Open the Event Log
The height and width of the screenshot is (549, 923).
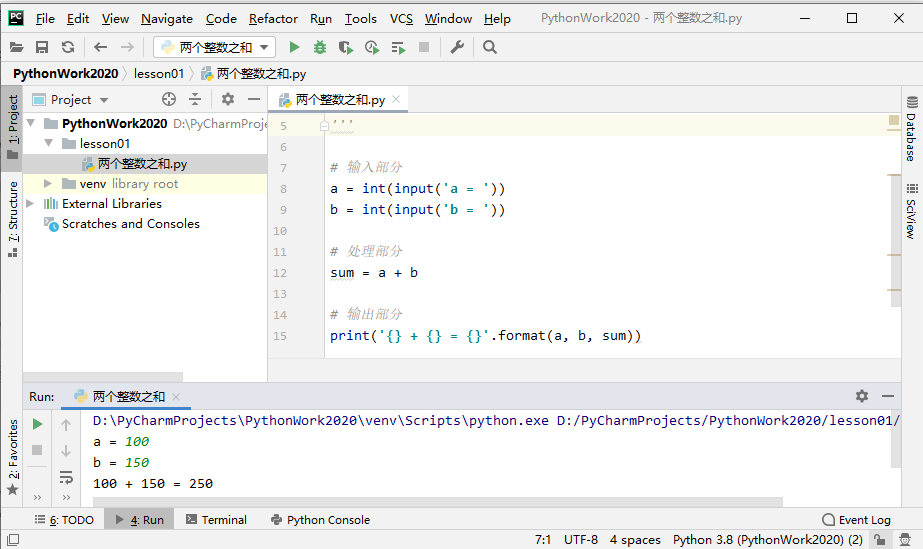856,520
